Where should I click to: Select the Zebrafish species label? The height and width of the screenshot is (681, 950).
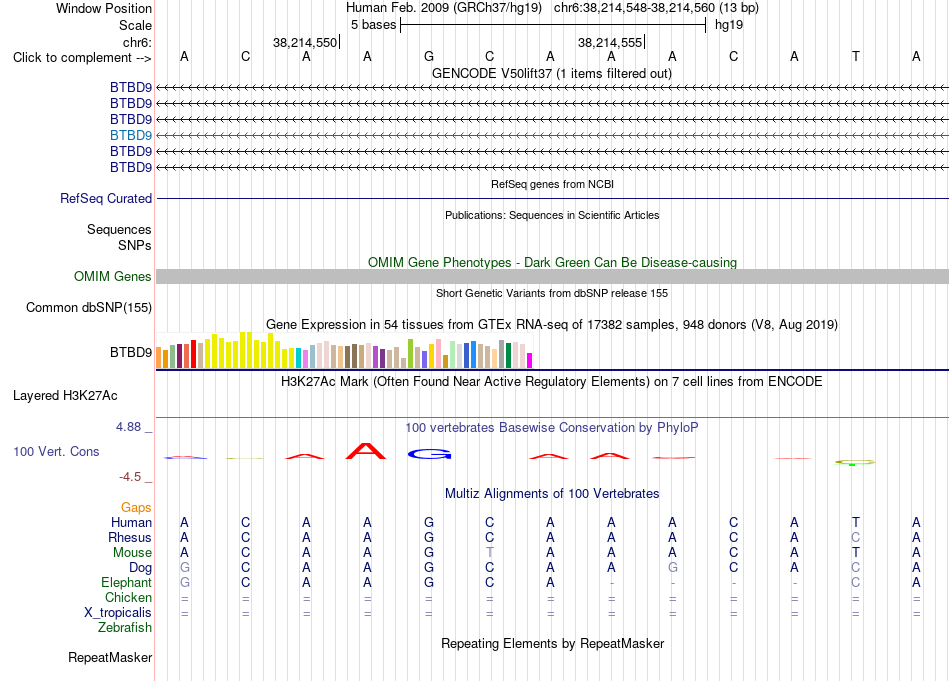(x=125, y=628)
